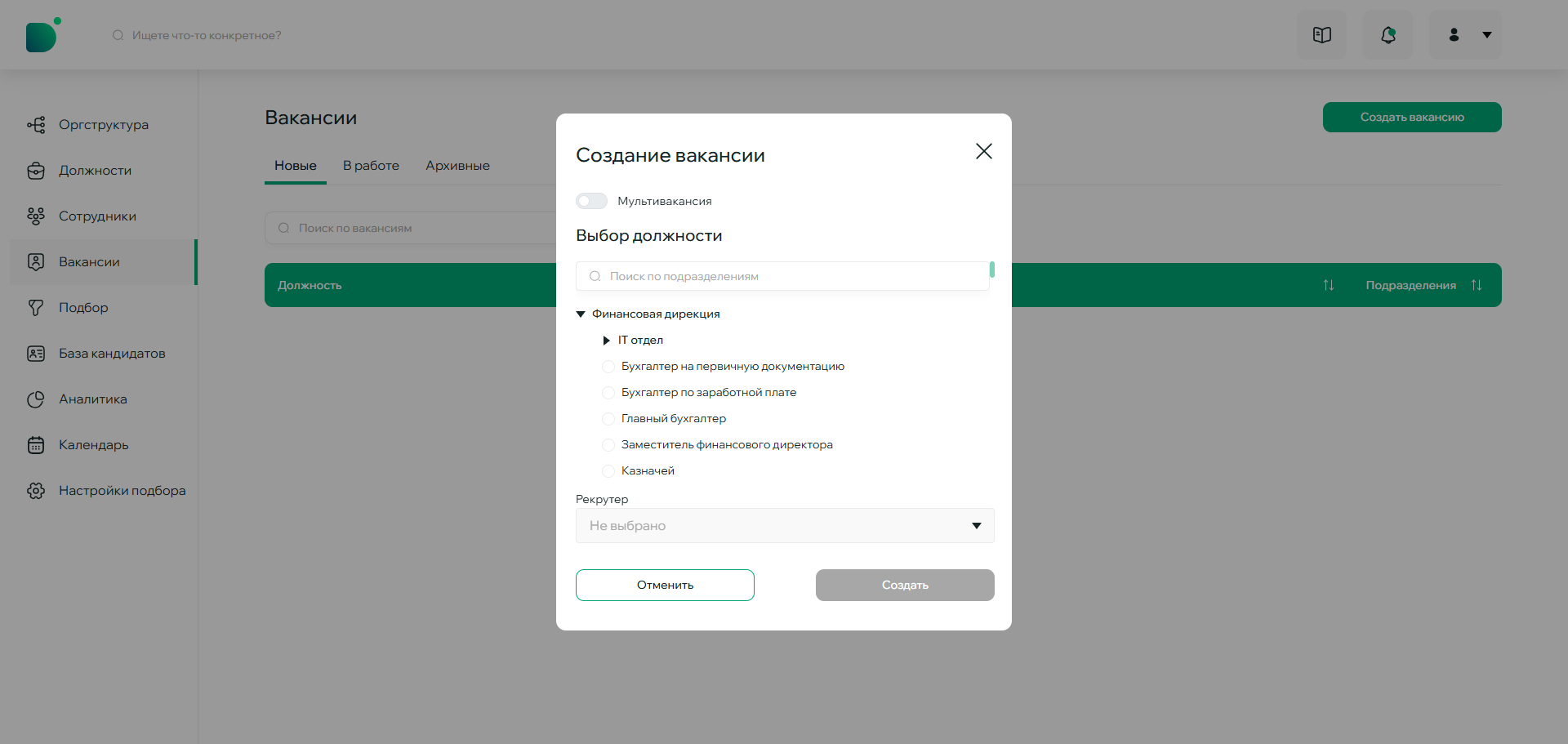The height and width of the screenshot is (744, 1568).
Task: Expand the IT отдел node
Action: click(x=606, y=341)
